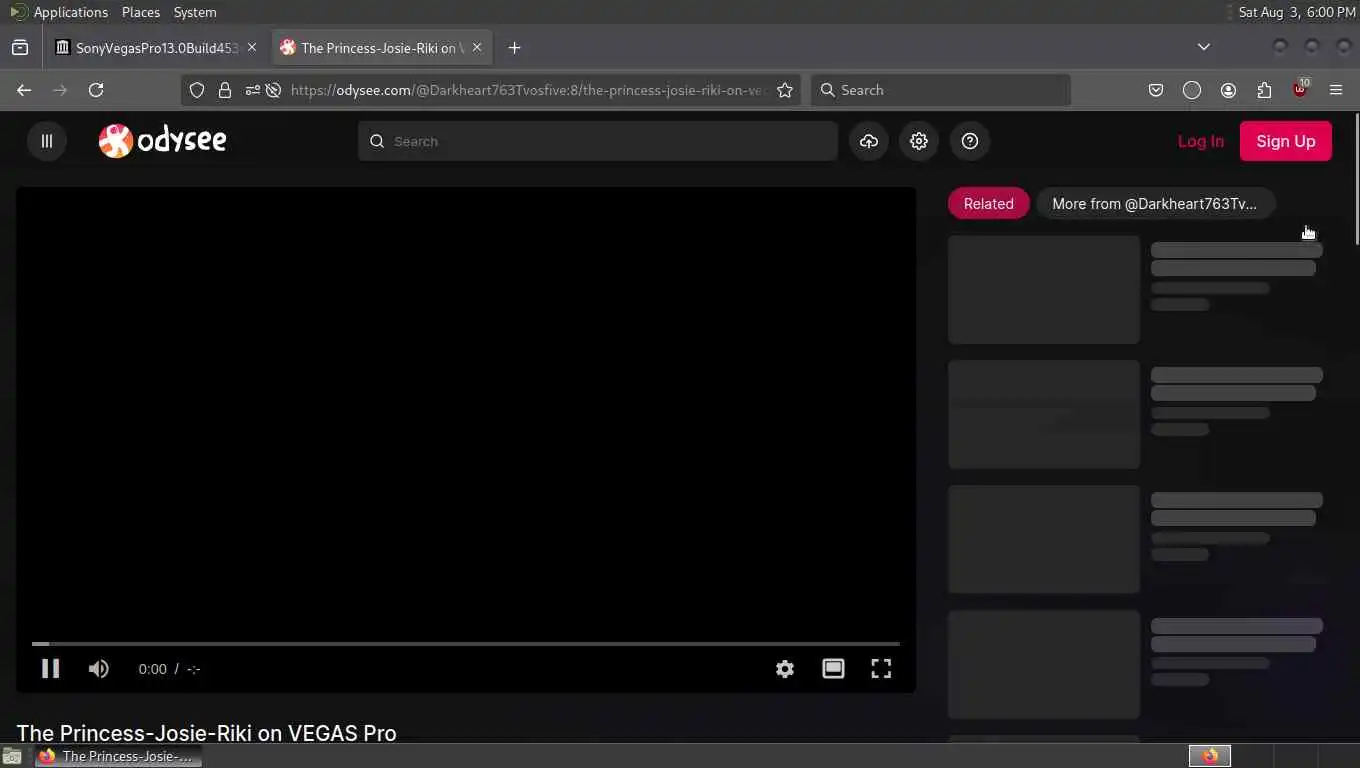The image size is (1360, 768).
Task: Close The Princess-Josie-Riki tab
Action: point(477,48)
